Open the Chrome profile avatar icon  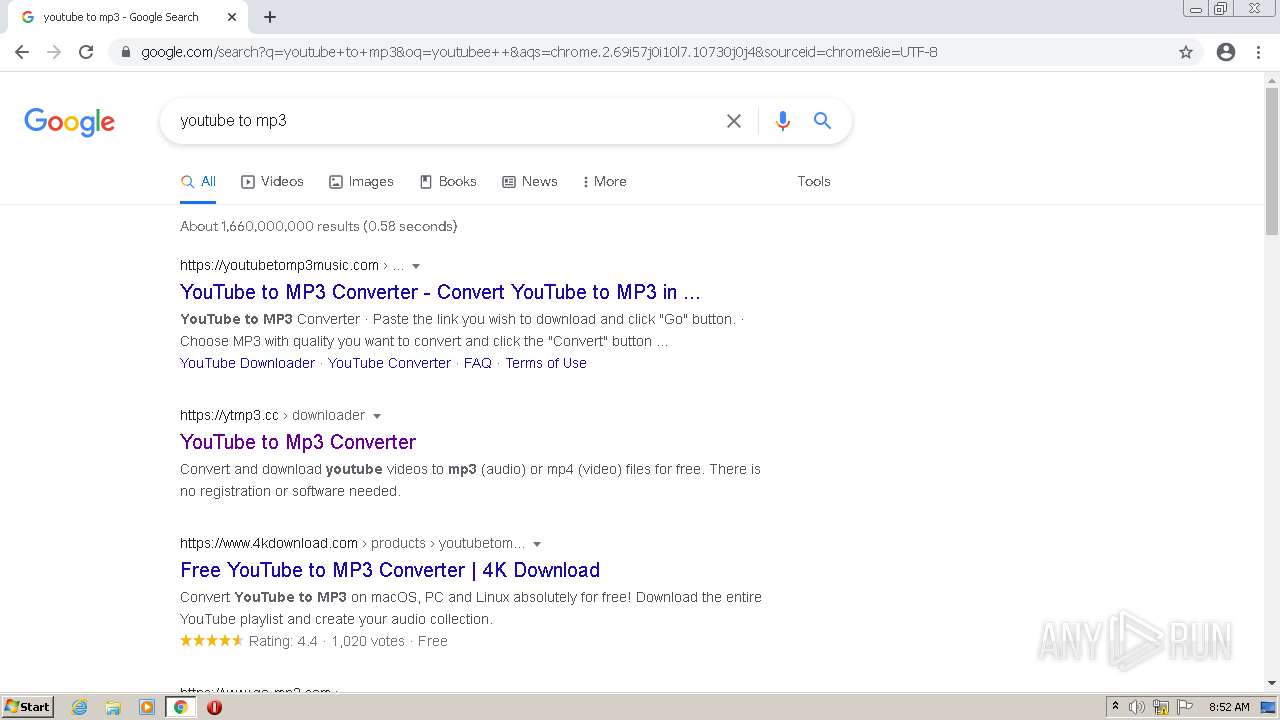(x=1226, y=52)
